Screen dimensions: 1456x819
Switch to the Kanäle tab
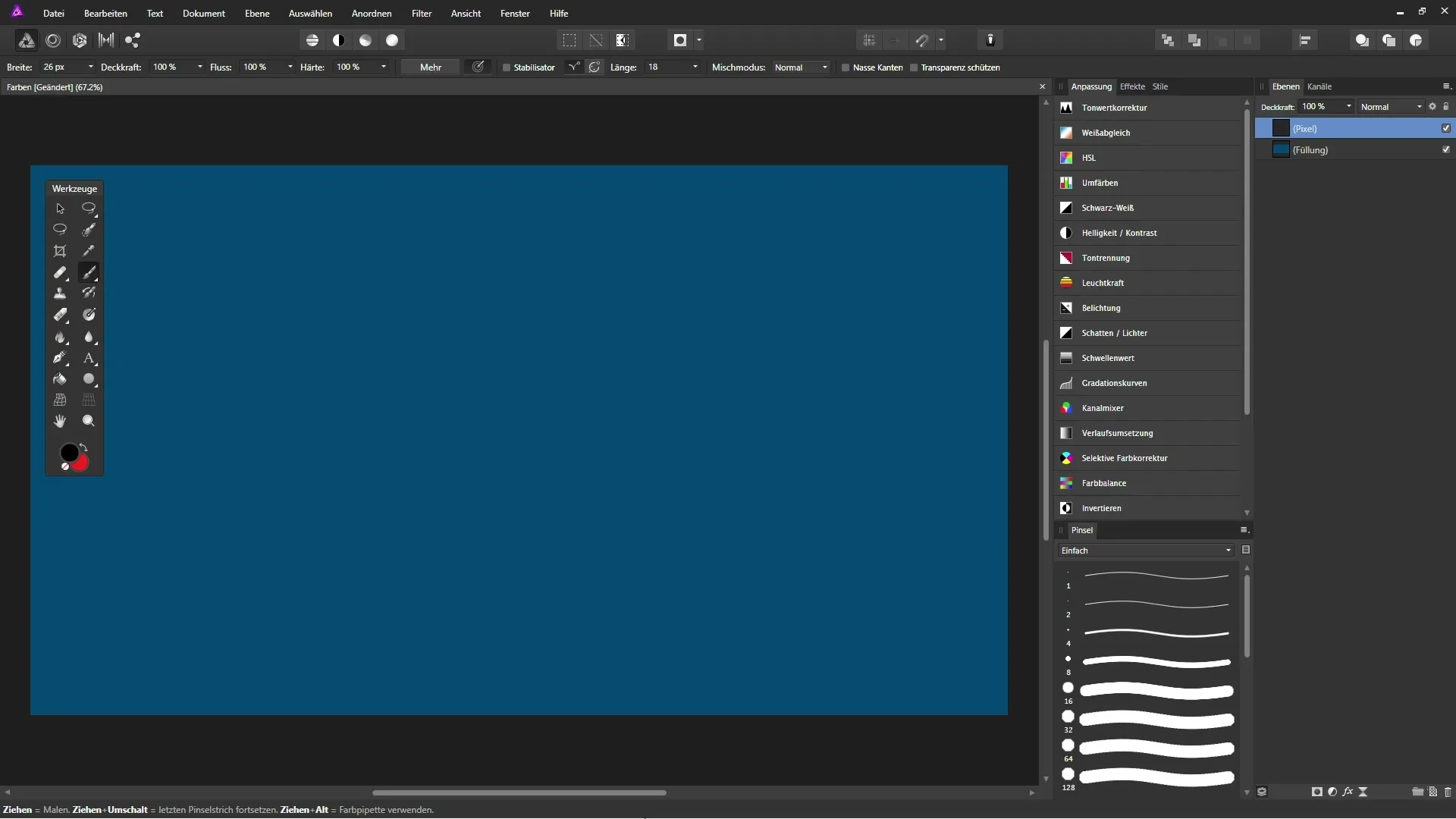tap(1319, 86)
